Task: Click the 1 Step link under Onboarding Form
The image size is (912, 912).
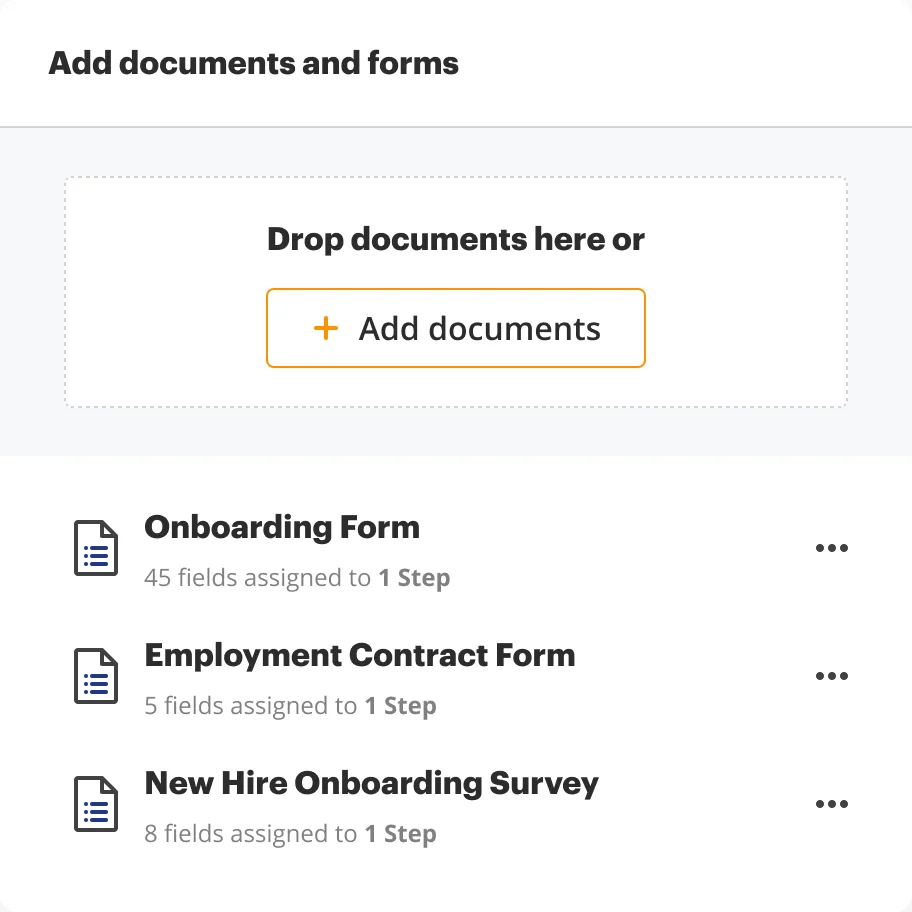Action: coord(415,577)
